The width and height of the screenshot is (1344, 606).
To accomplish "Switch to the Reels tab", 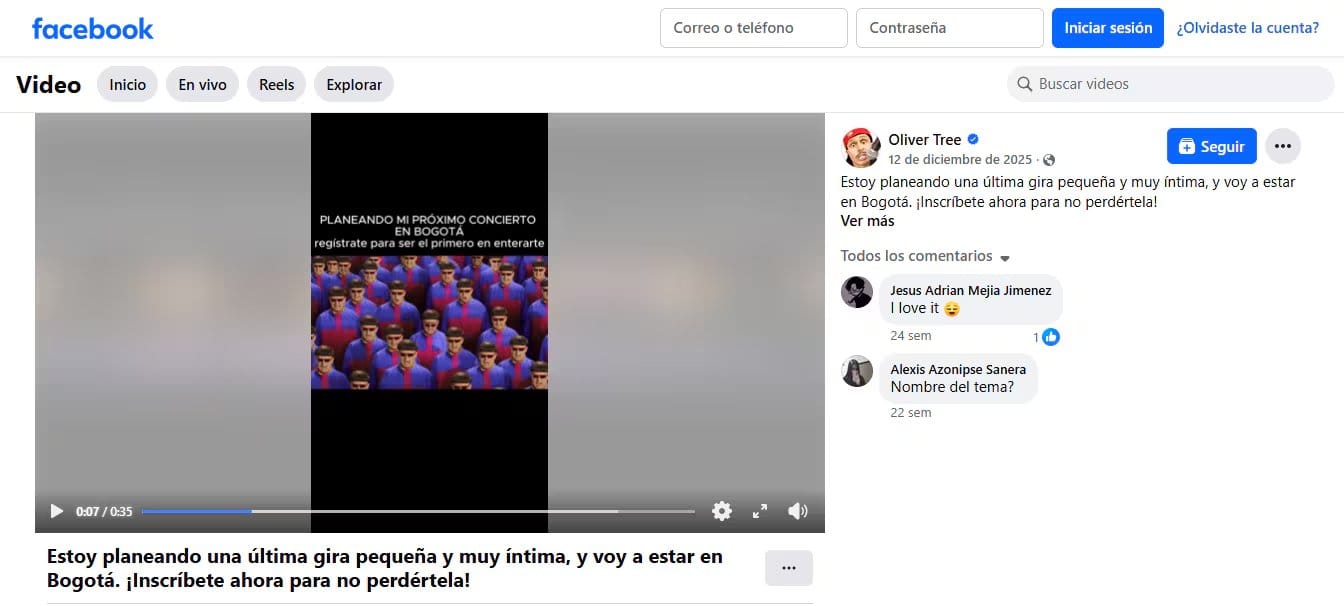I will (276, 85).
